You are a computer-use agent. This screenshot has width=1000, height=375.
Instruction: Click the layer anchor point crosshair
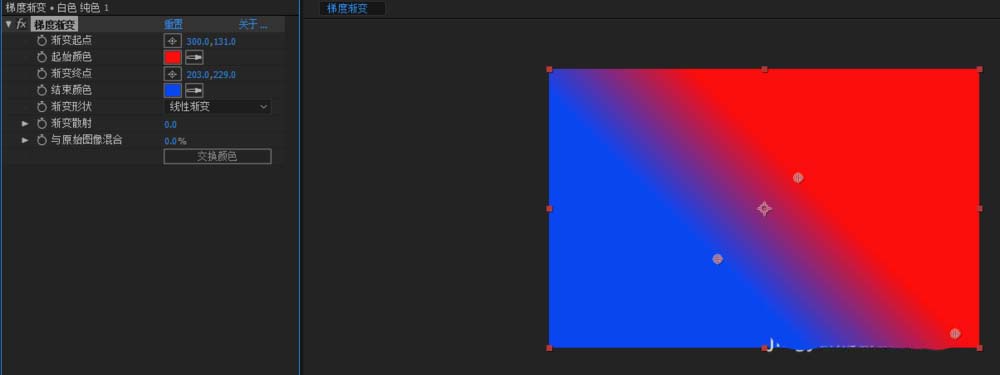point(765,209)
